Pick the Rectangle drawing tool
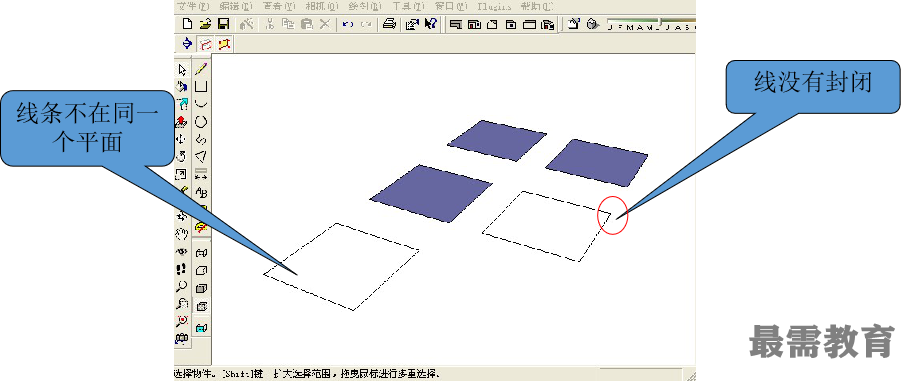The image size is (901, 381). pyautogui.click(x=201, y=87)
